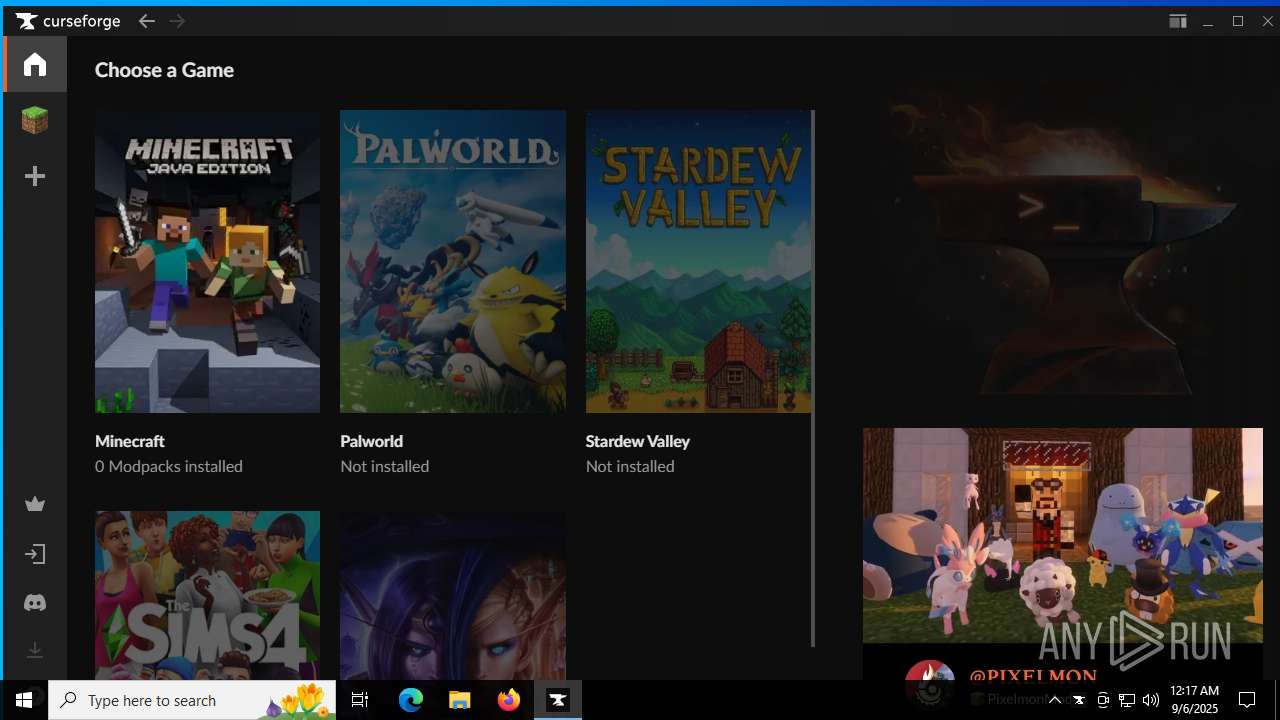Click the Palworld title text
Image resolution: width=1280 pixels, height=720 pixels.
point(372,441)
